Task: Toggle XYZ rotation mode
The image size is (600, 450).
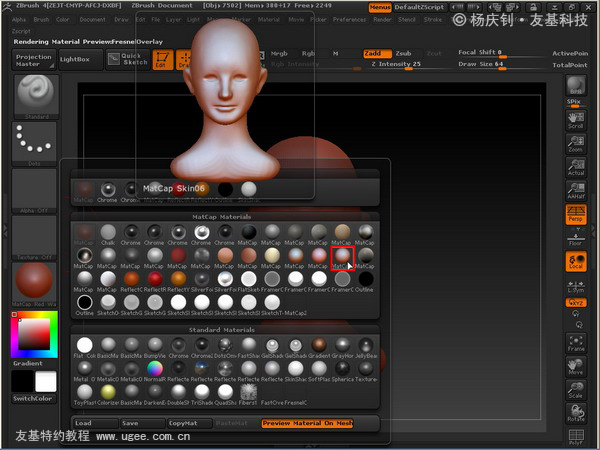Action: click(576, 302)
